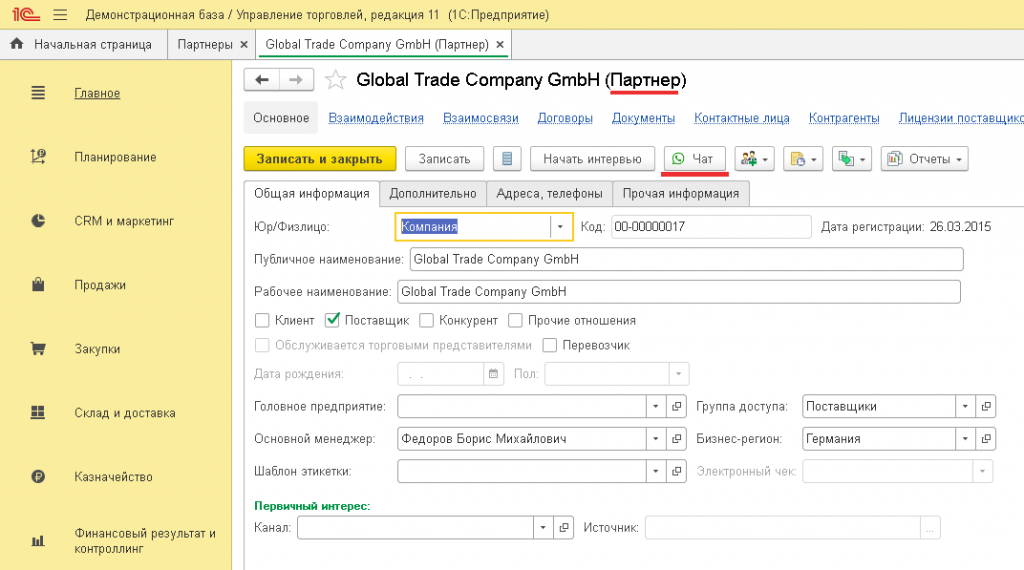The width and height of the screenshot is (1024, 570).
Task: Open the Отчеты dropdown button
Action: [924, 159]
